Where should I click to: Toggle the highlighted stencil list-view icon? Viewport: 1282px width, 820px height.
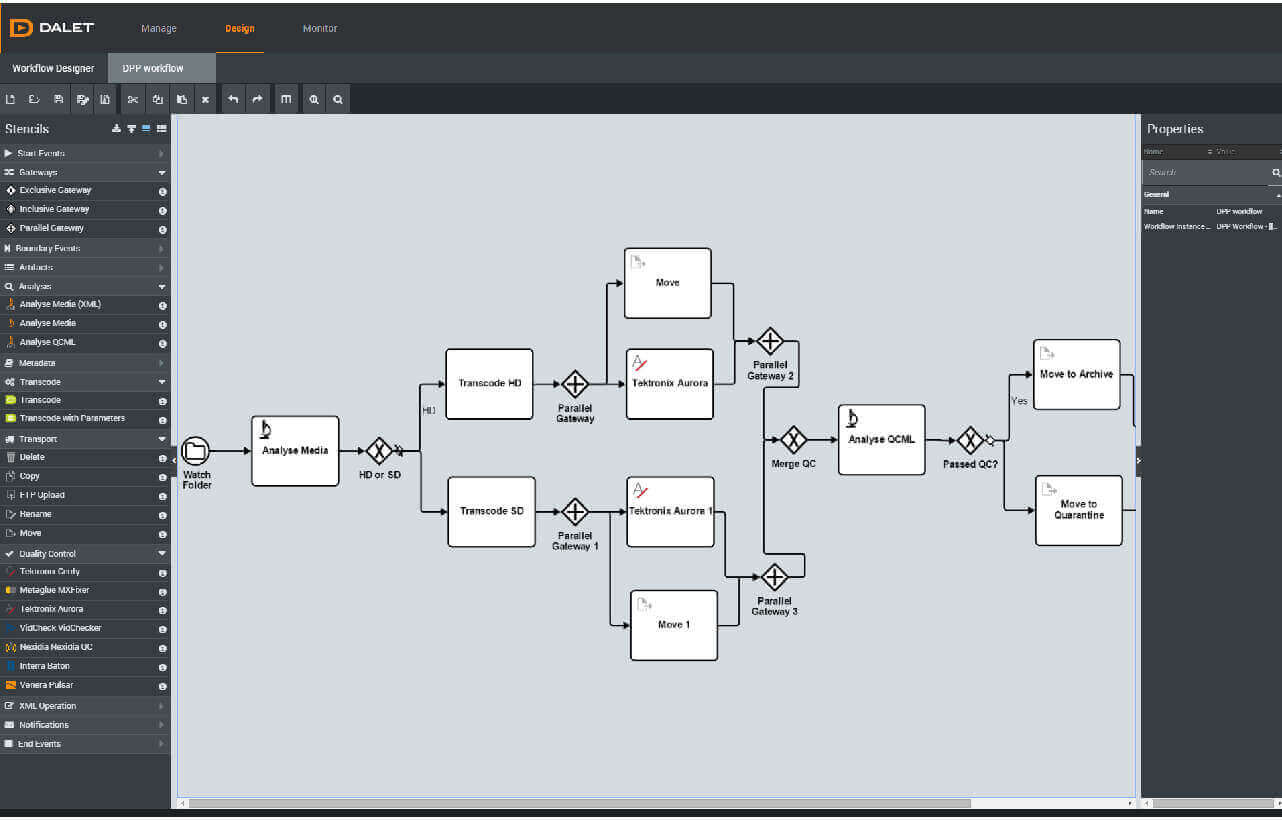(146, 129)
